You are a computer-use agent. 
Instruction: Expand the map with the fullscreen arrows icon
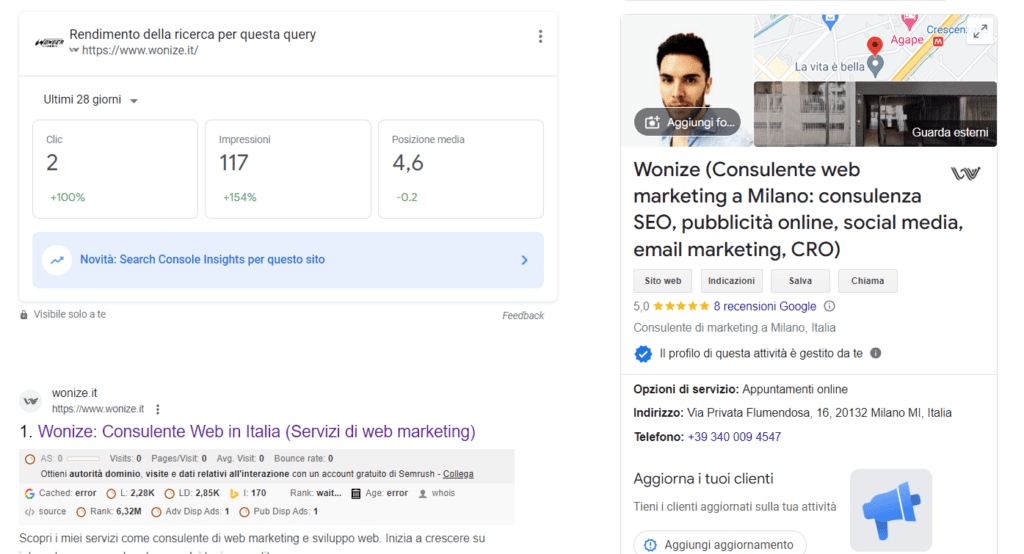tap(980, 31)
